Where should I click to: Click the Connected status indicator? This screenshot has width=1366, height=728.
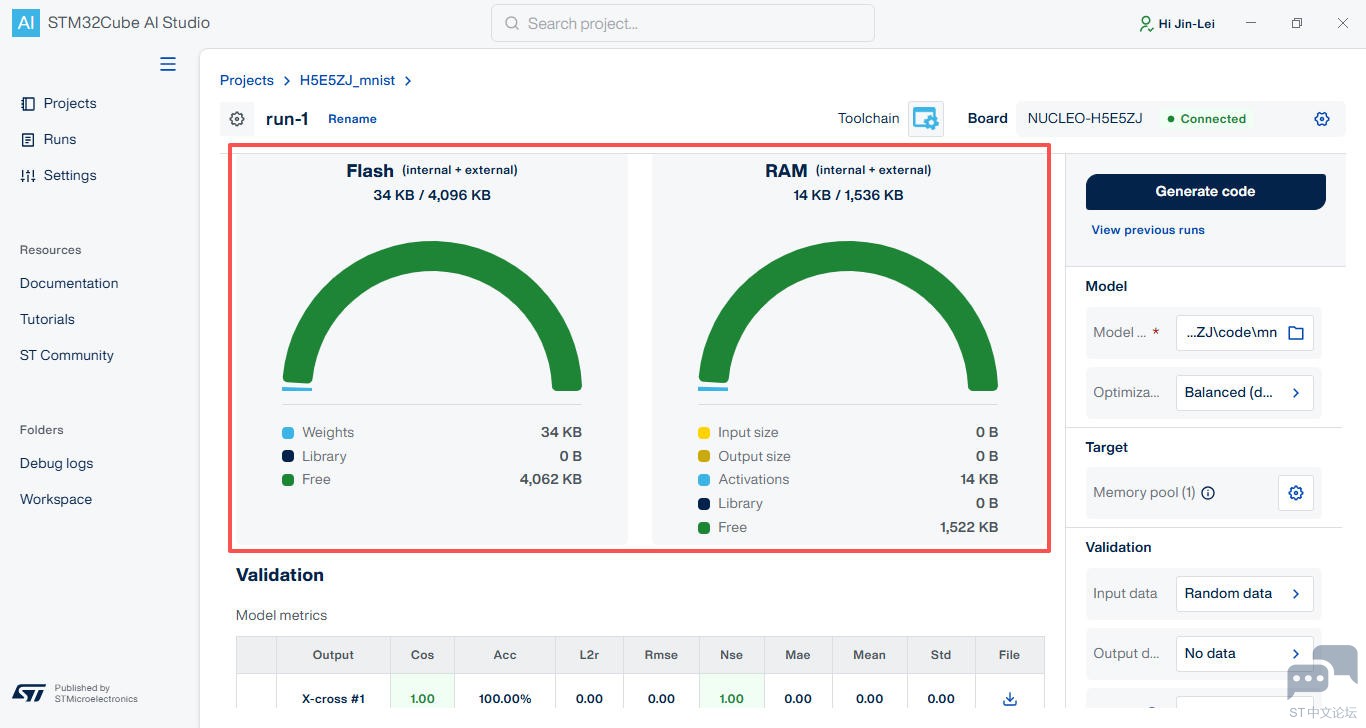click(1206, 119)
